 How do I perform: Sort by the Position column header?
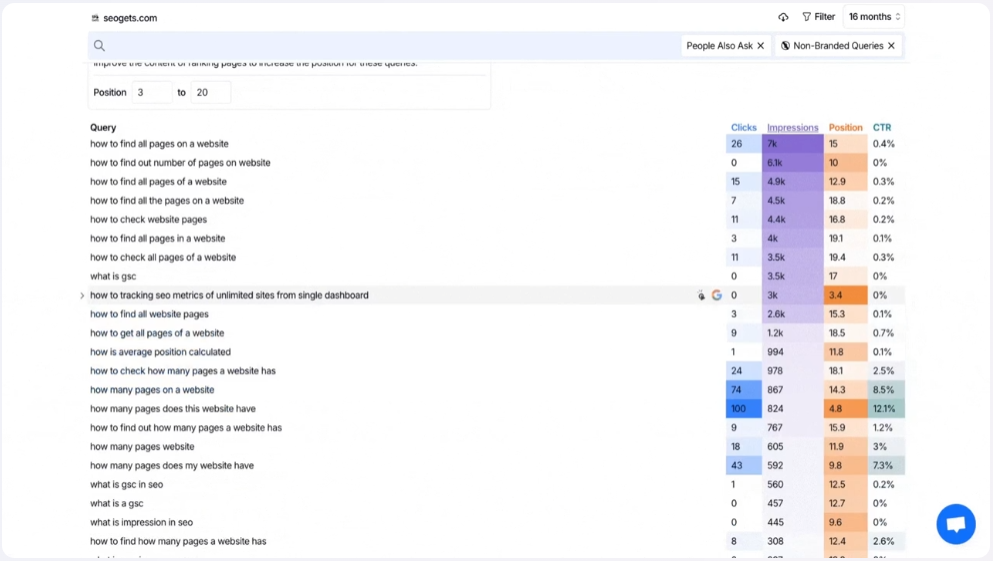coord(845,128)
